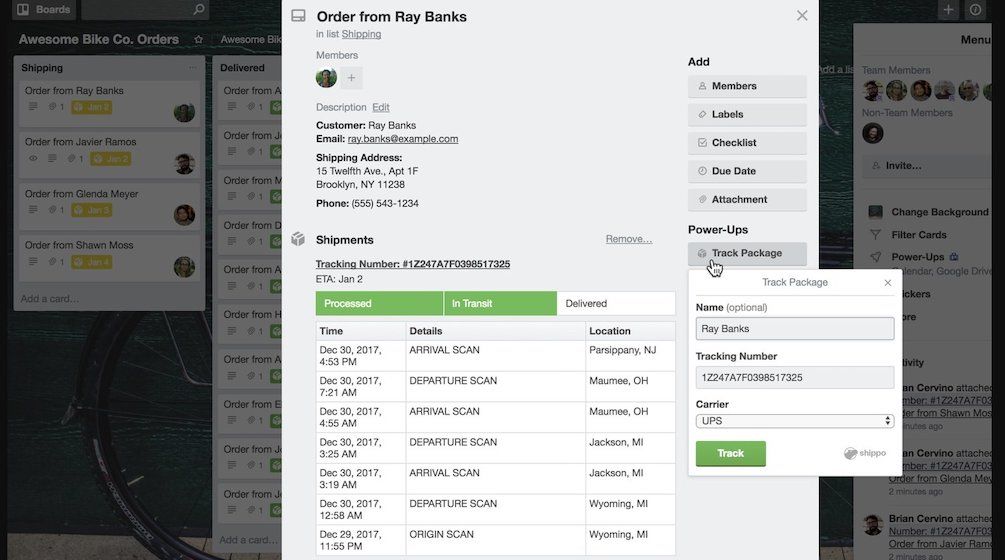The width and height of the screenshot is (1005, 560).
Task: Click the create plus icon in the top bar
Action: click(x=948, y=10)
